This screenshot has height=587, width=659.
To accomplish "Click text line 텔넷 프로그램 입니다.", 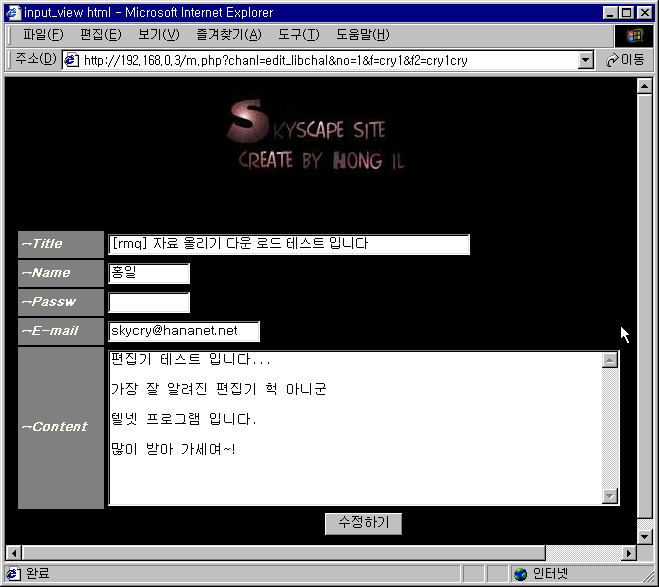I will tap(184, 419).
